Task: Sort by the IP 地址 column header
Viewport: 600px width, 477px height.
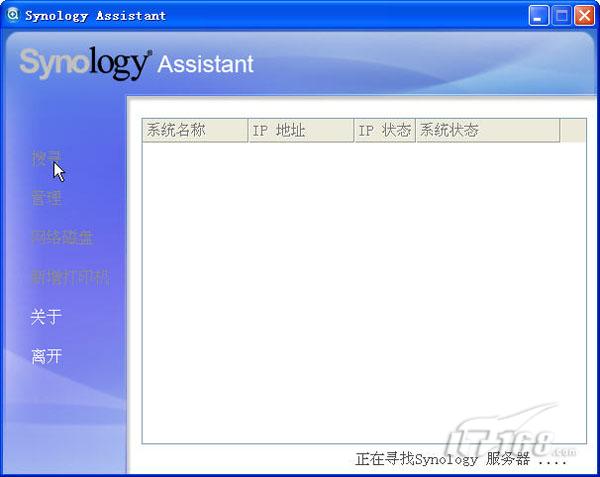Action: (301, 130)
